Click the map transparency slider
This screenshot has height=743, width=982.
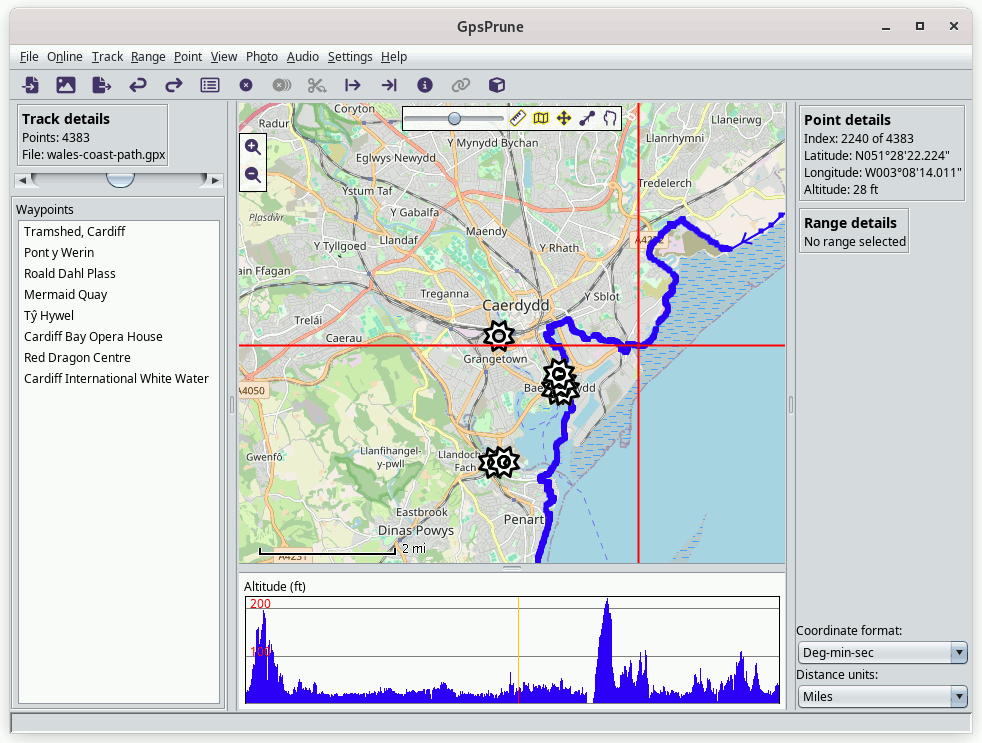pos(455,118)
